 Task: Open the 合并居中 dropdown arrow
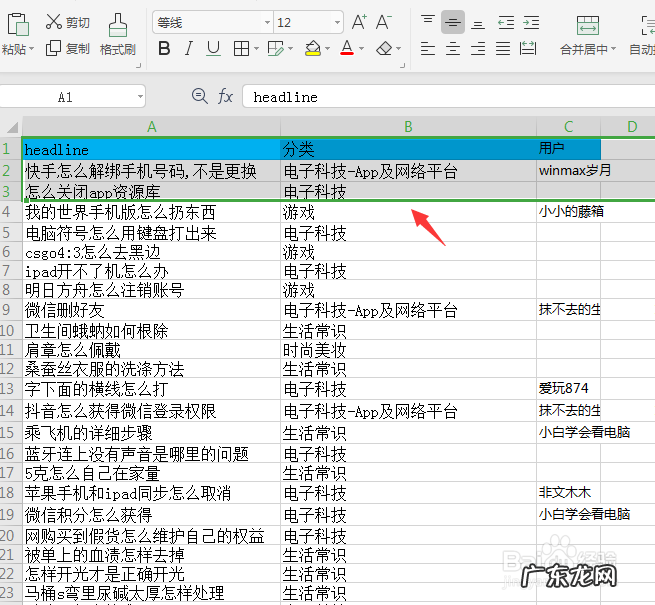[613, 49]
